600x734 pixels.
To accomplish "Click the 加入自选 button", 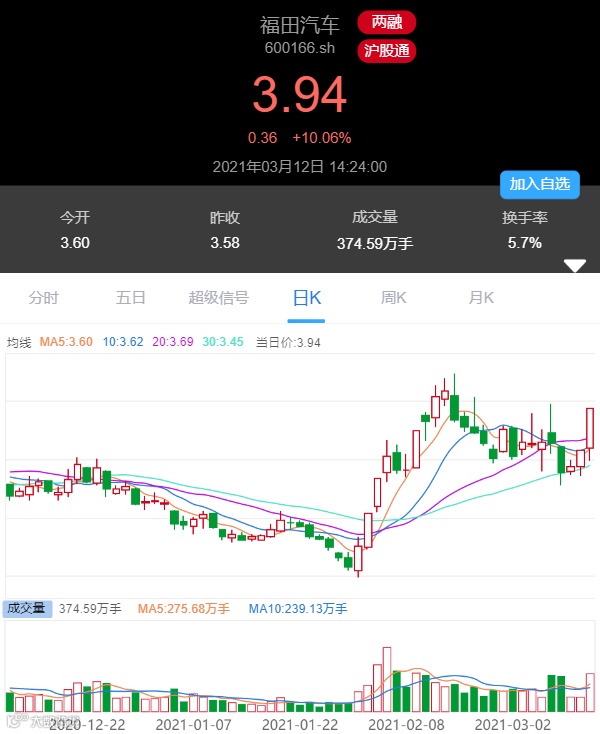I will tap(540, 184).
